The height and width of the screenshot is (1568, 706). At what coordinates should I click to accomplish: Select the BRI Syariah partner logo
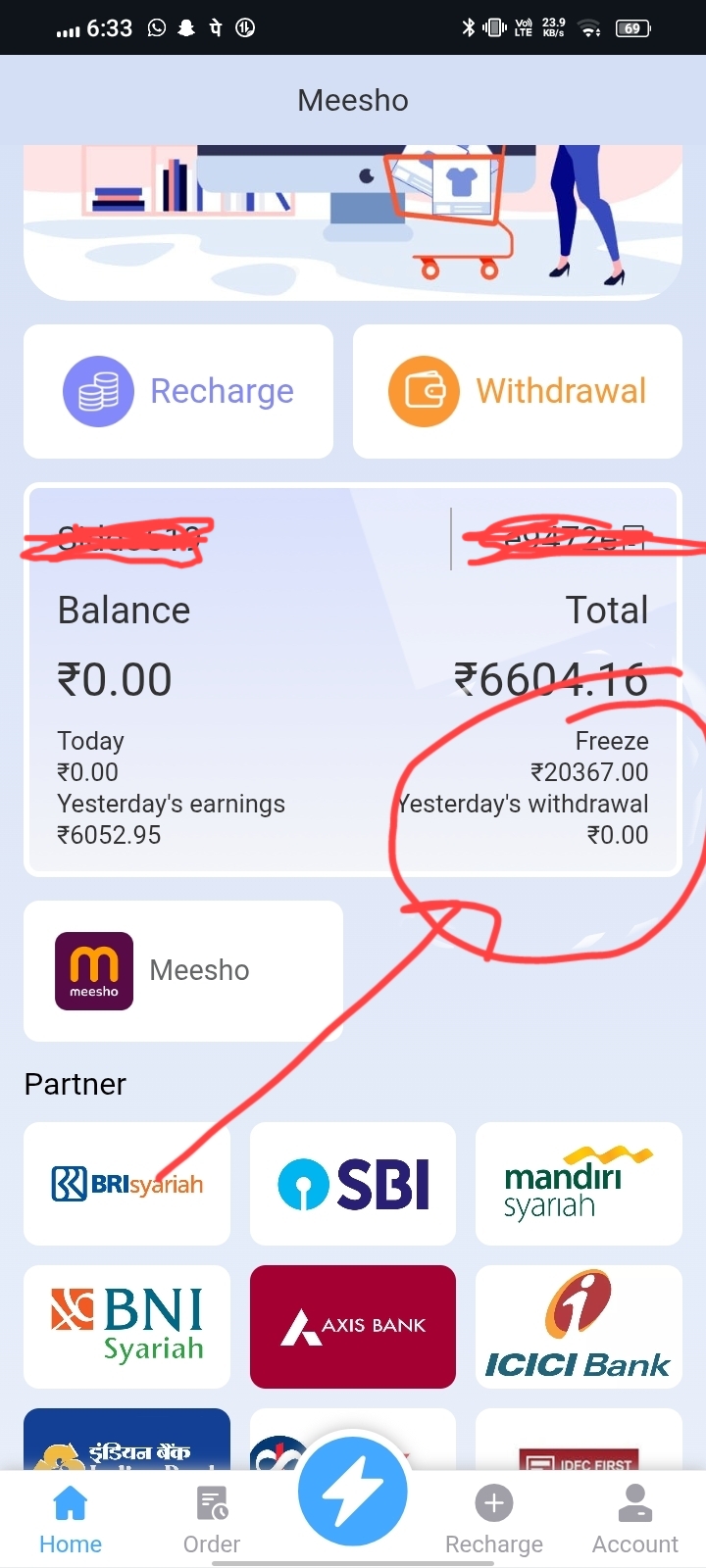tap(127, 1184)
